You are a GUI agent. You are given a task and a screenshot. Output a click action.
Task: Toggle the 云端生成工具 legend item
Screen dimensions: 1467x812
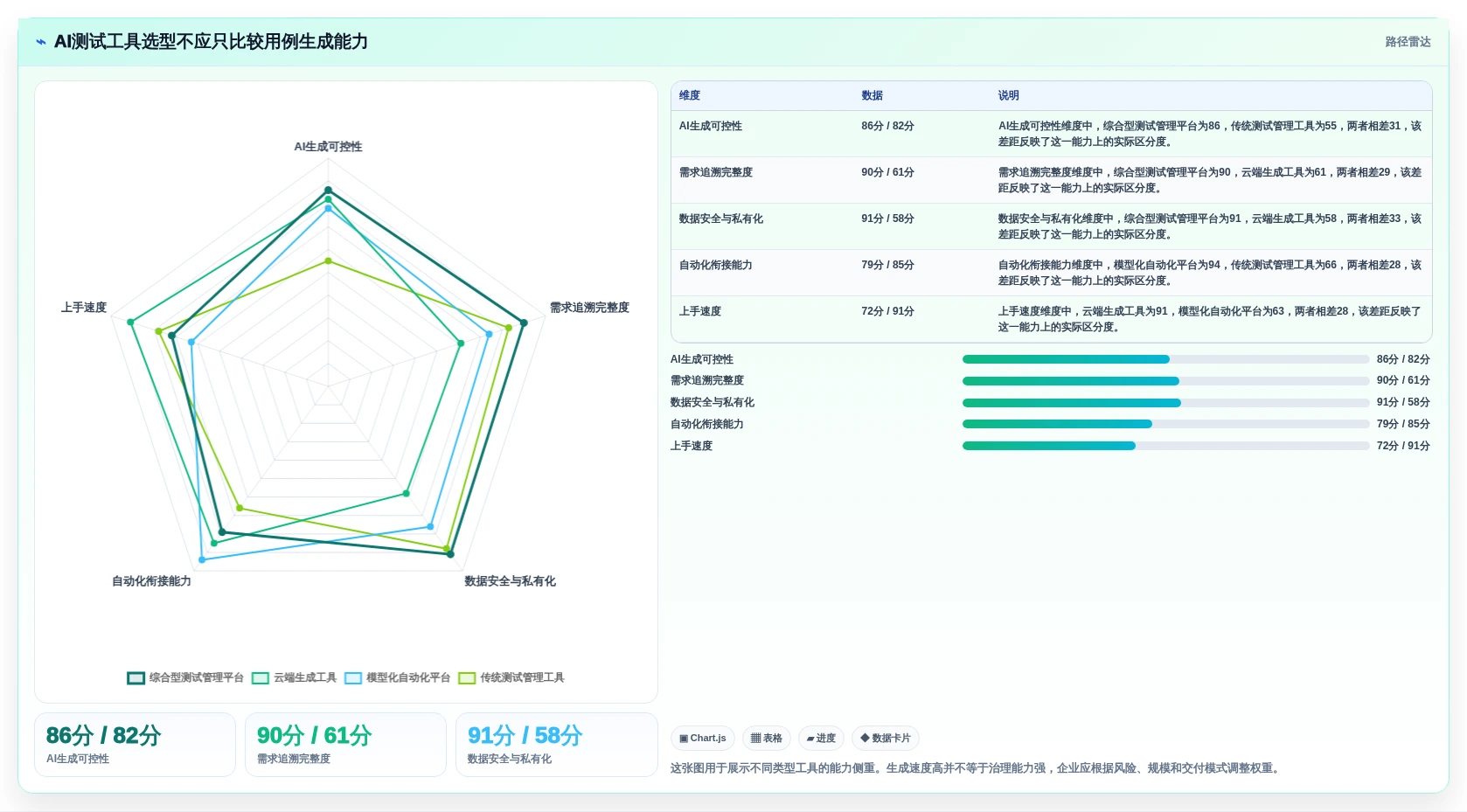click(x=294, y=677)
